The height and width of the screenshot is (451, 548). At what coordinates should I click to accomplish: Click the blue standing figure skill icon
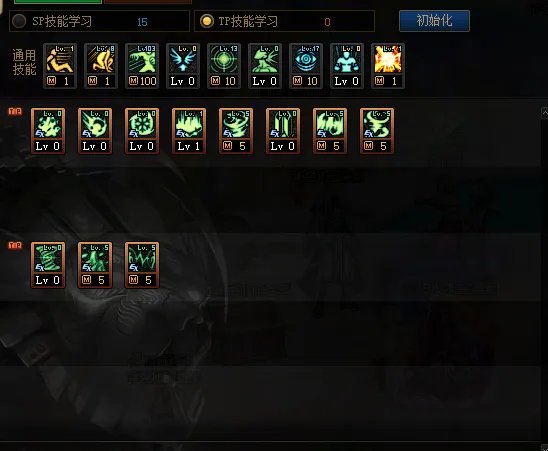coord(347,66)
